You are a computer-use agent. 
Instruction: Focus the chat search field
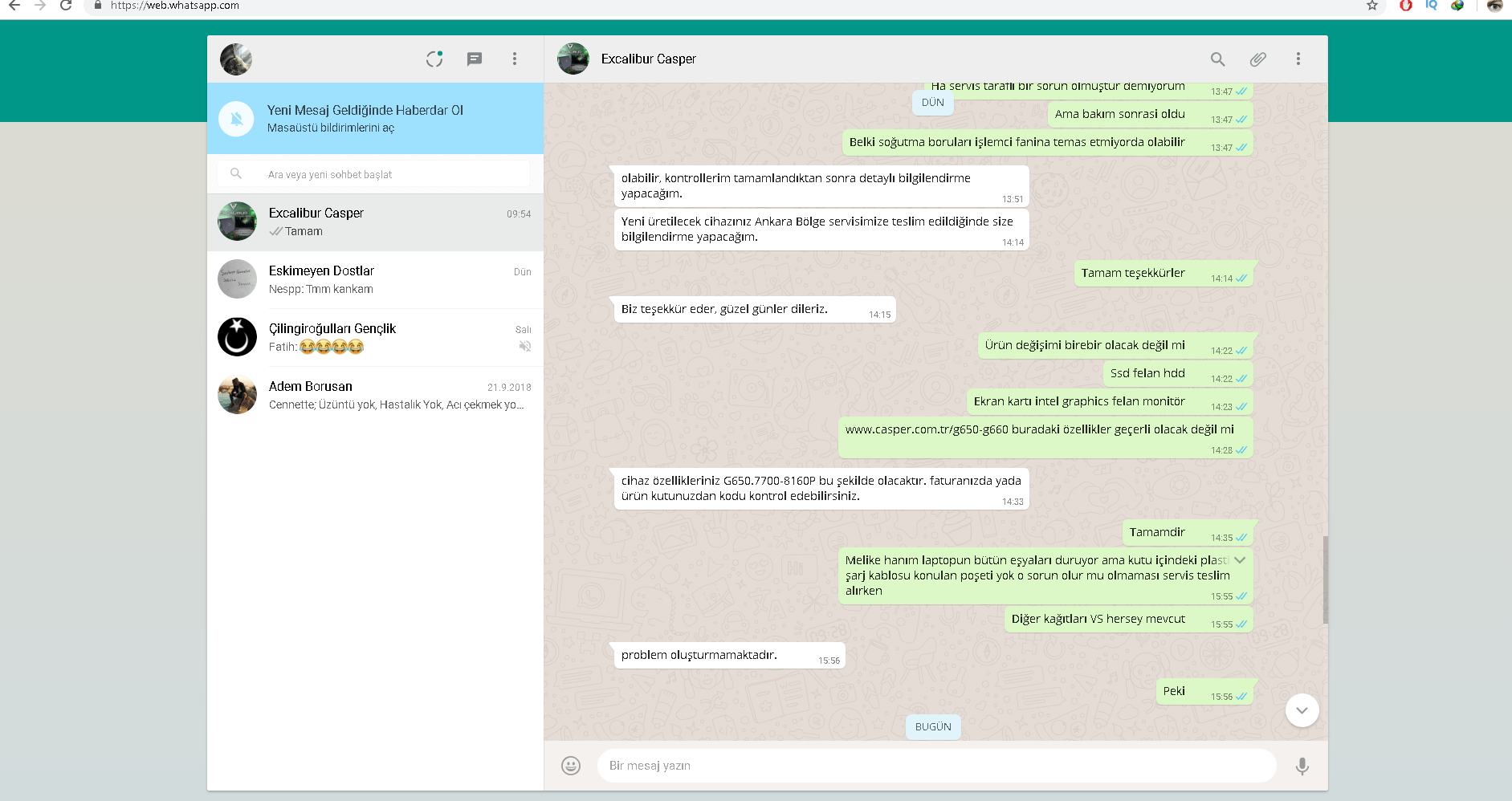[x=373, y=173]
